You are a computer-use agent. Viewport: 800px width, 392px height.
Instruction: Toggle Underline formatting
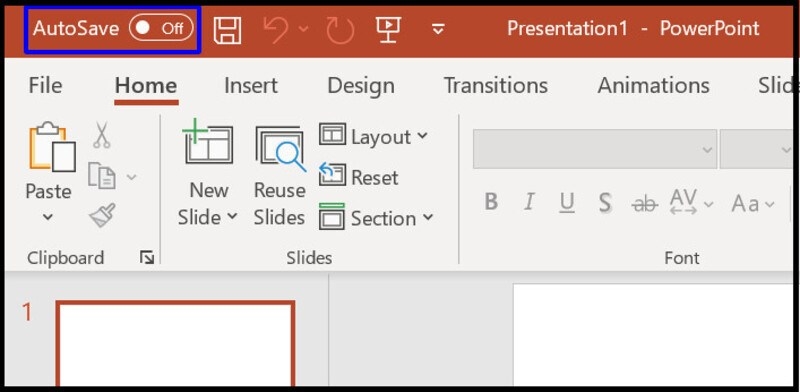coord(567,203)
